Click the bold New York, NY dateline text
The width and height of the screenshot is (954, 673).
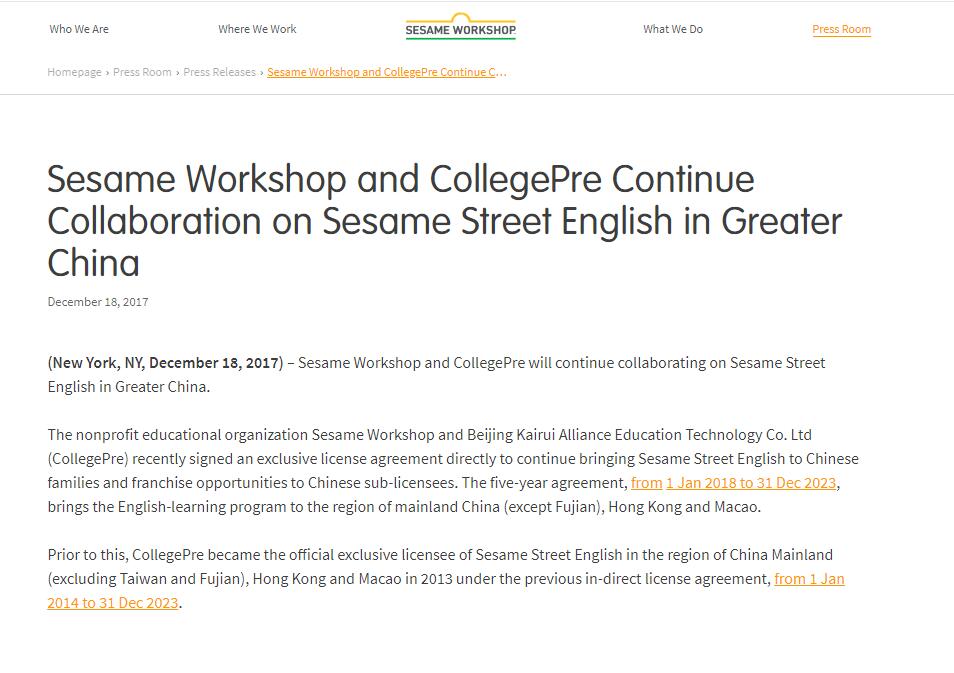point(165,363)
